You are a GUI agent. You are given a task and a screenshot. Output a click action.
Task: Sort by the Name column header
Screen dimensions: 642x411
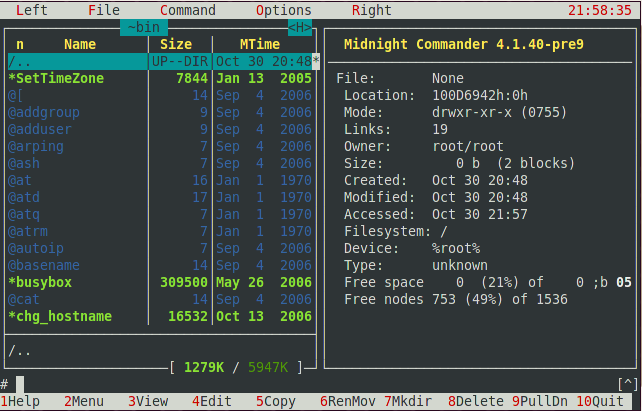pos(80,44)
